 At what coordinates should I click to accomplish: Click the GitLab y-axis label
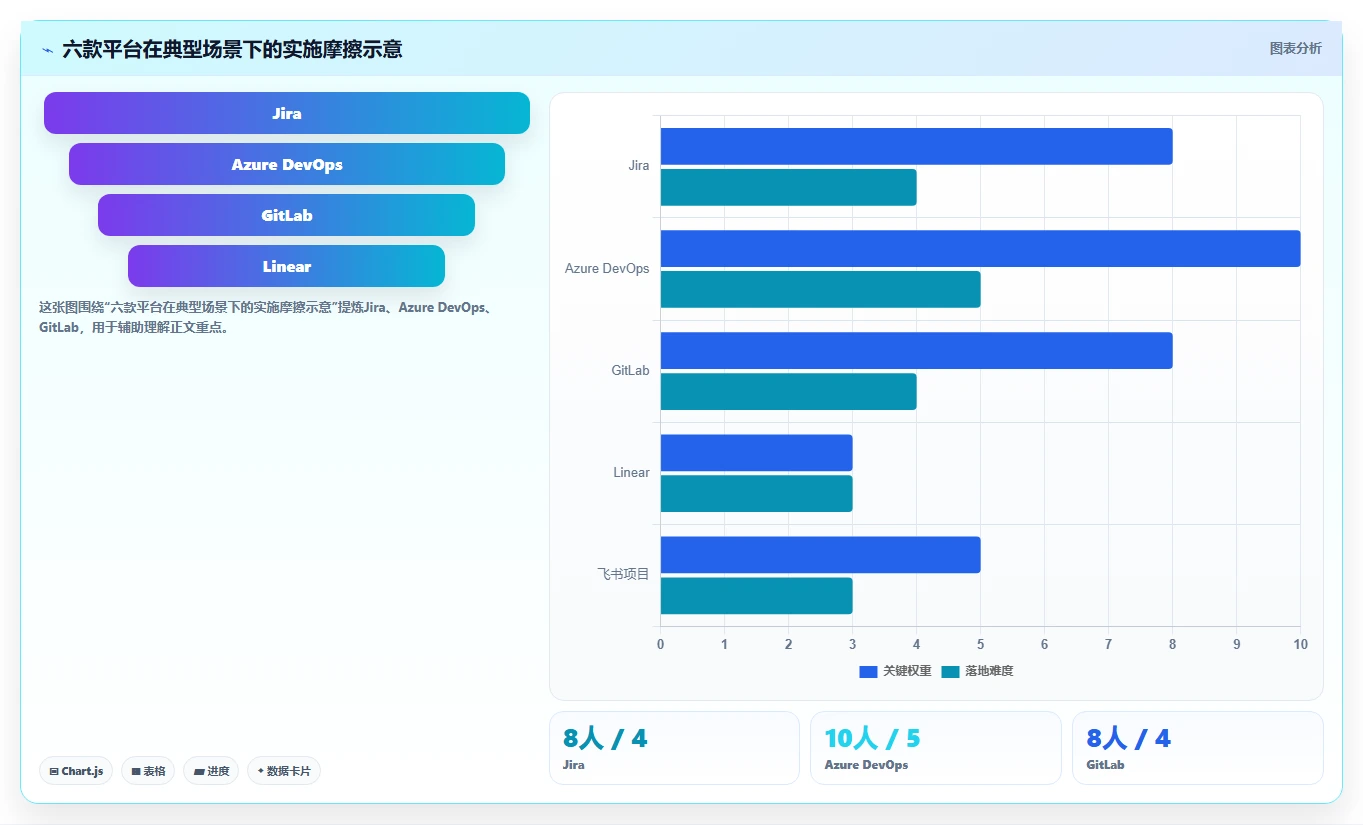coord(630,370)
